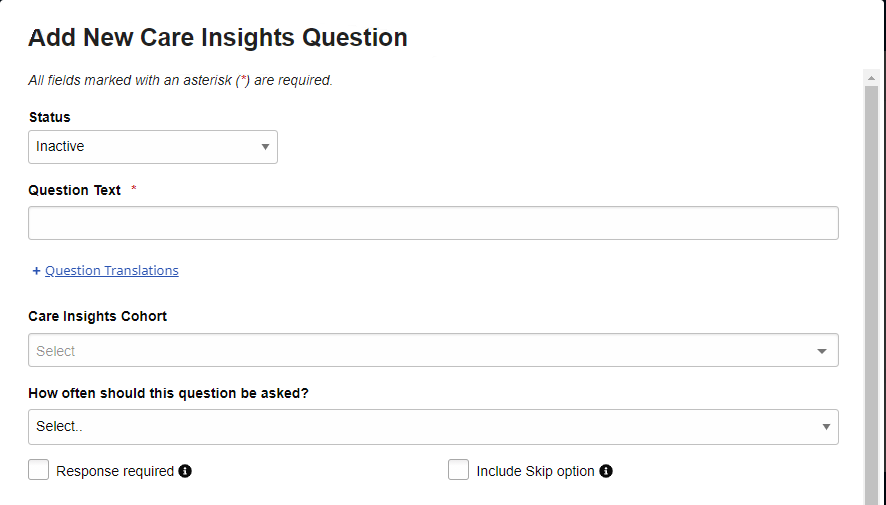Viewport: 886px width, 505px height.
Task: Open the Status dropdown showing Inactive
Action: click(150, 147)
